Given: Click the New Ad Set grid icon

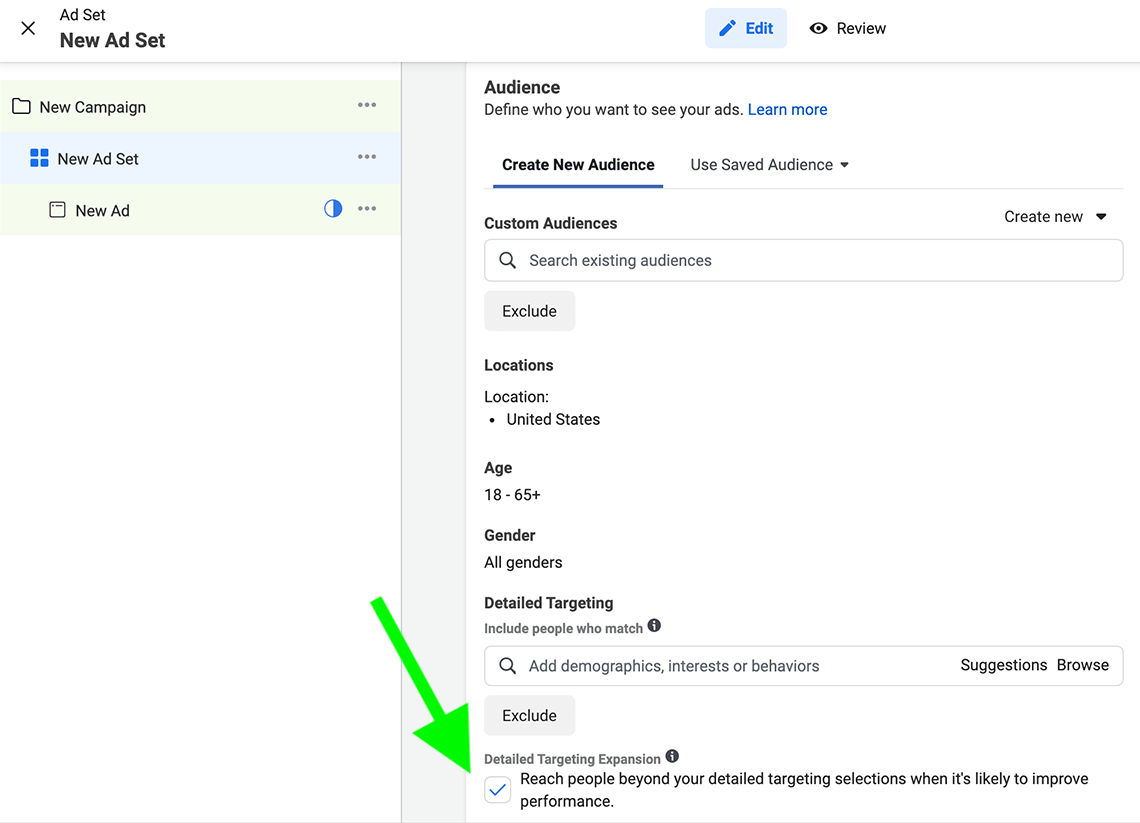Looking at the screenshot, I should 39,158.
